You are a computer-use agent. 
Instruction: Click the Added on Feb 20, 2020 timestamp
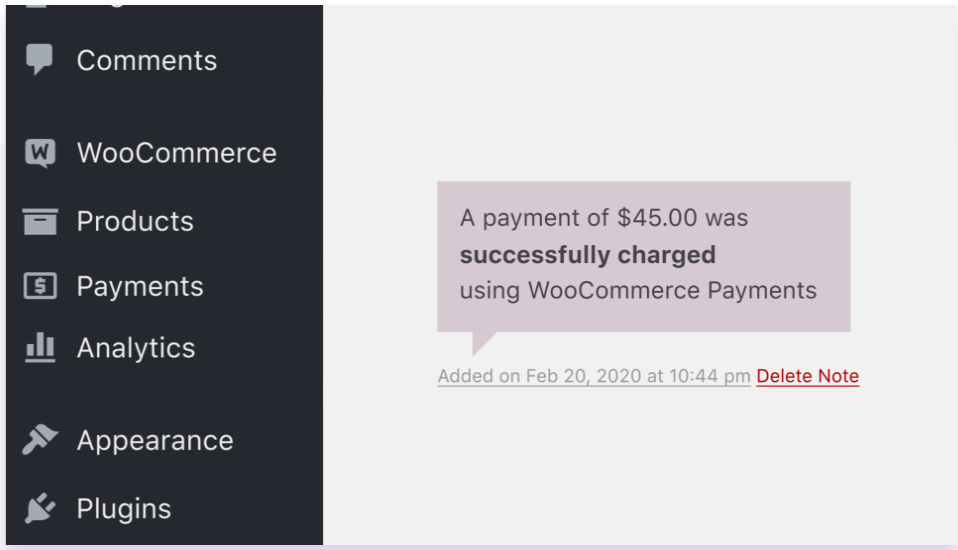(x=594, y=376)
